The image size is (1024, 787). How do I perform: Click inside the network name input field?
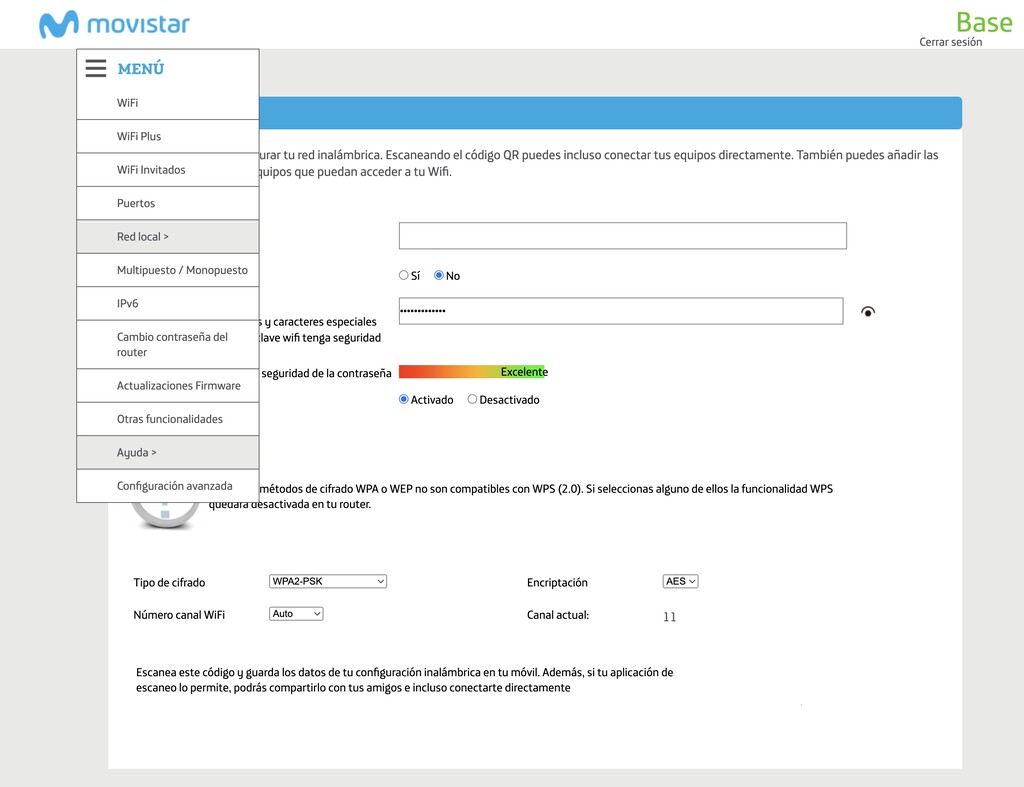pos(621,235)
